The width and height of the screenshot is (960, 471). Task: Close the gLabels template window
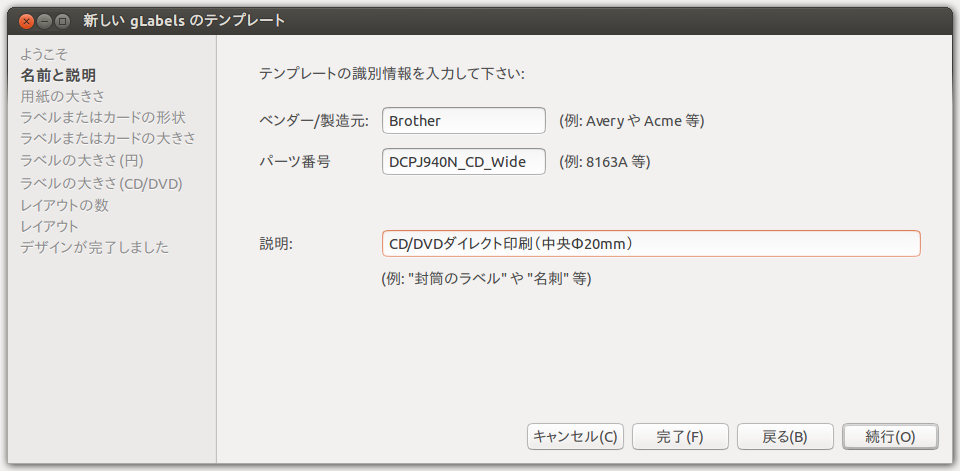26,21
